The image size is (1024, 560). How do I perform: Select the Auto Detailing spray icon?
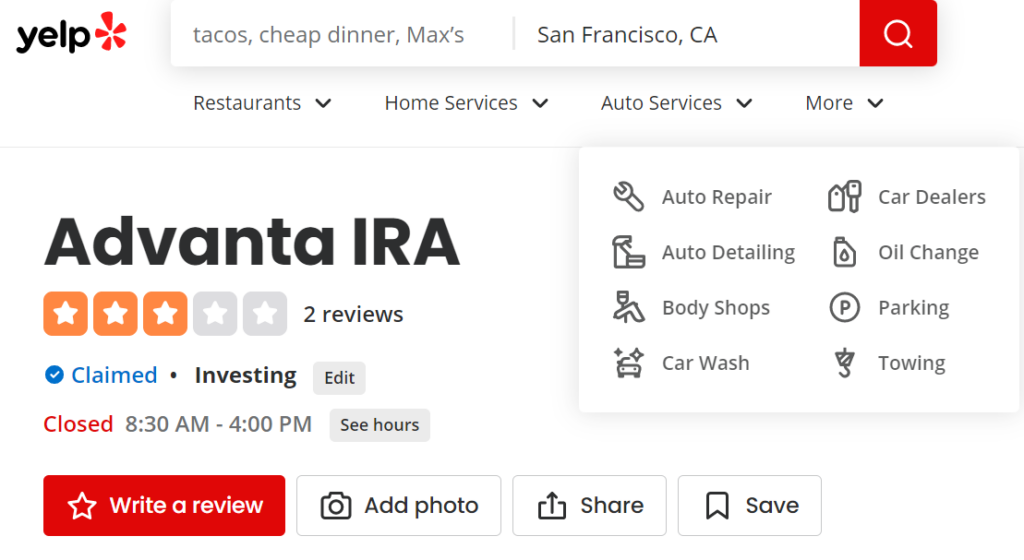[x=628, y=252]
